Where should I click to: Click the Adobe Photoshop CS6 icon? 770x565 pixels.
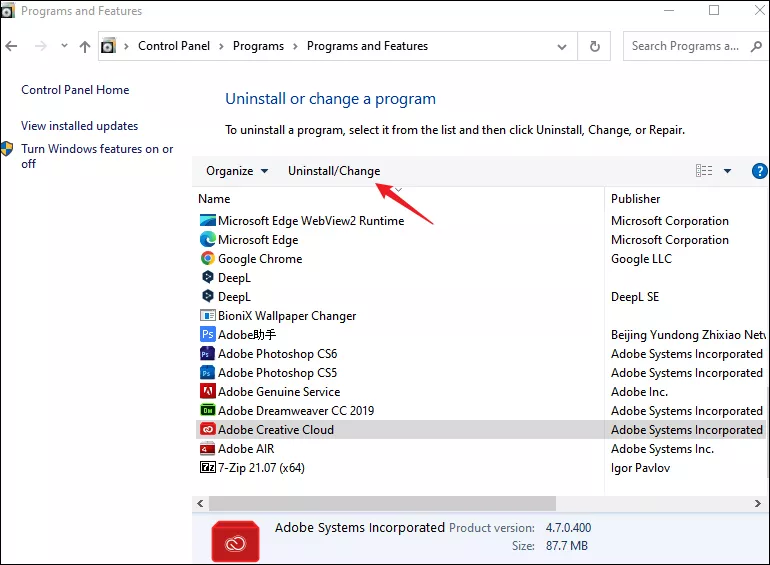pyautogui.click(x=208, y=353)
